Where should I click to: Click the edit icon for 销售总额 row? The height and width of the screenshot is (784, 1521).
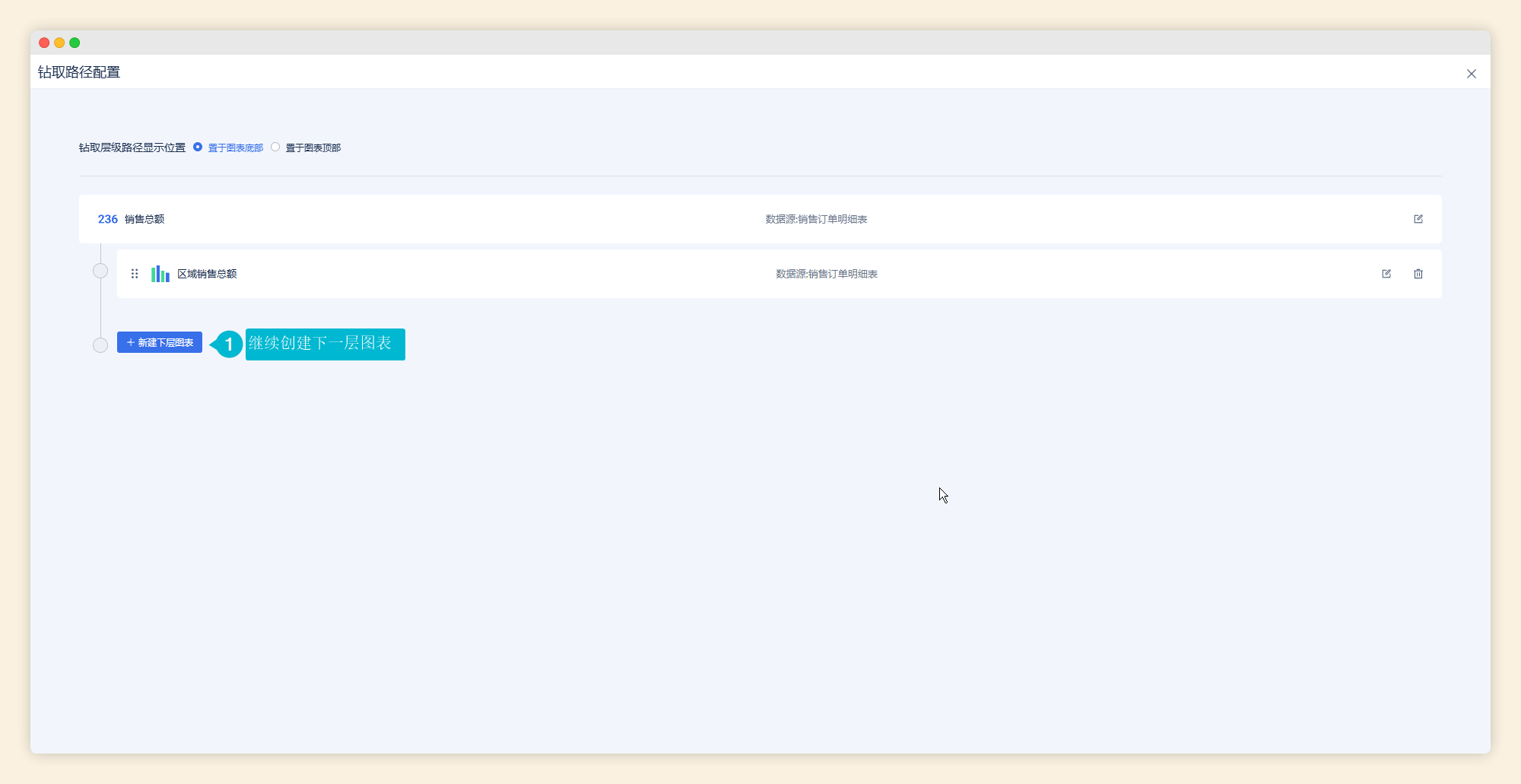[1418, 219]
